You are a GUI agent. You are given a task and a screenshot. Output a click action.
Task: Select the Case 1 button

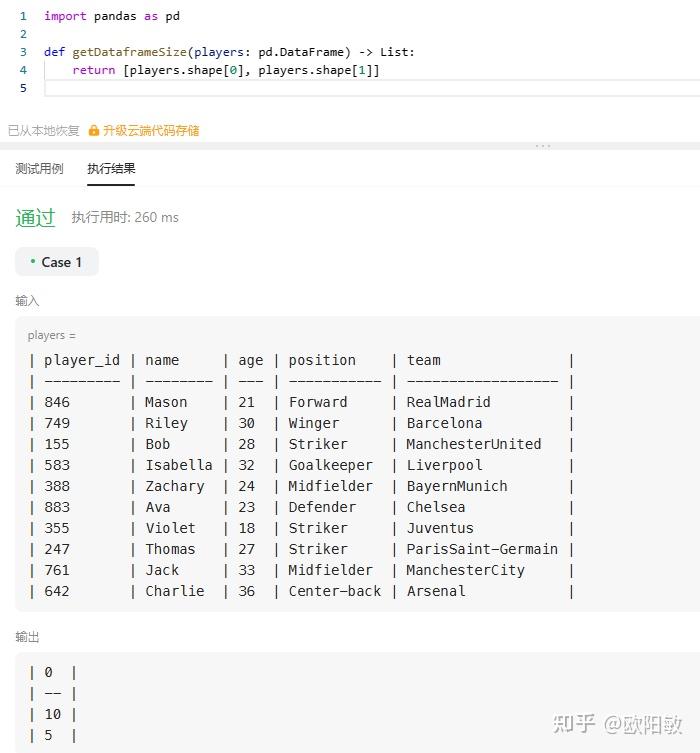click(57, 262)
